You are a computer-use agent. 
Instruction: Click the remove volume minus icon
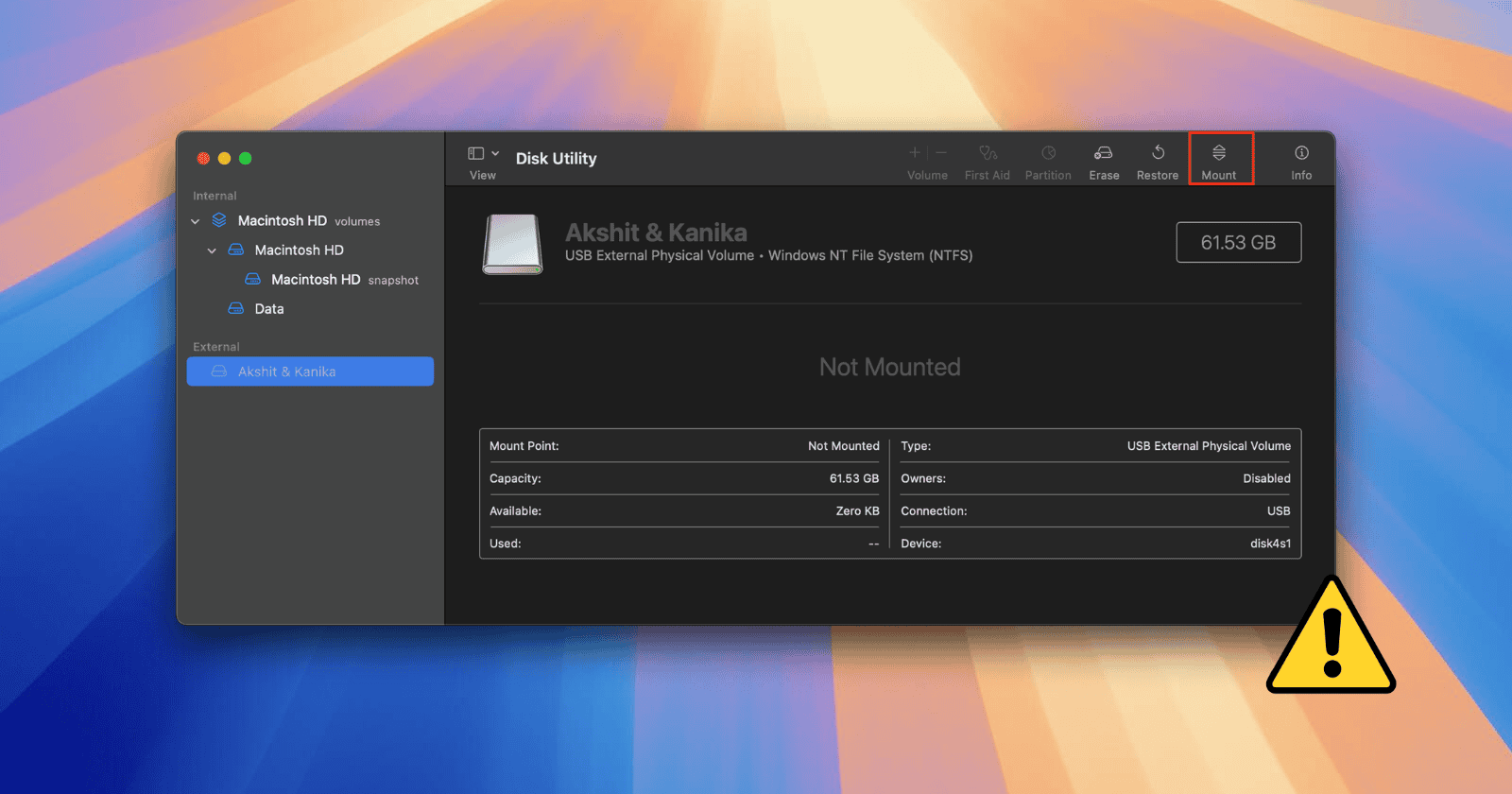pos(941,153)
